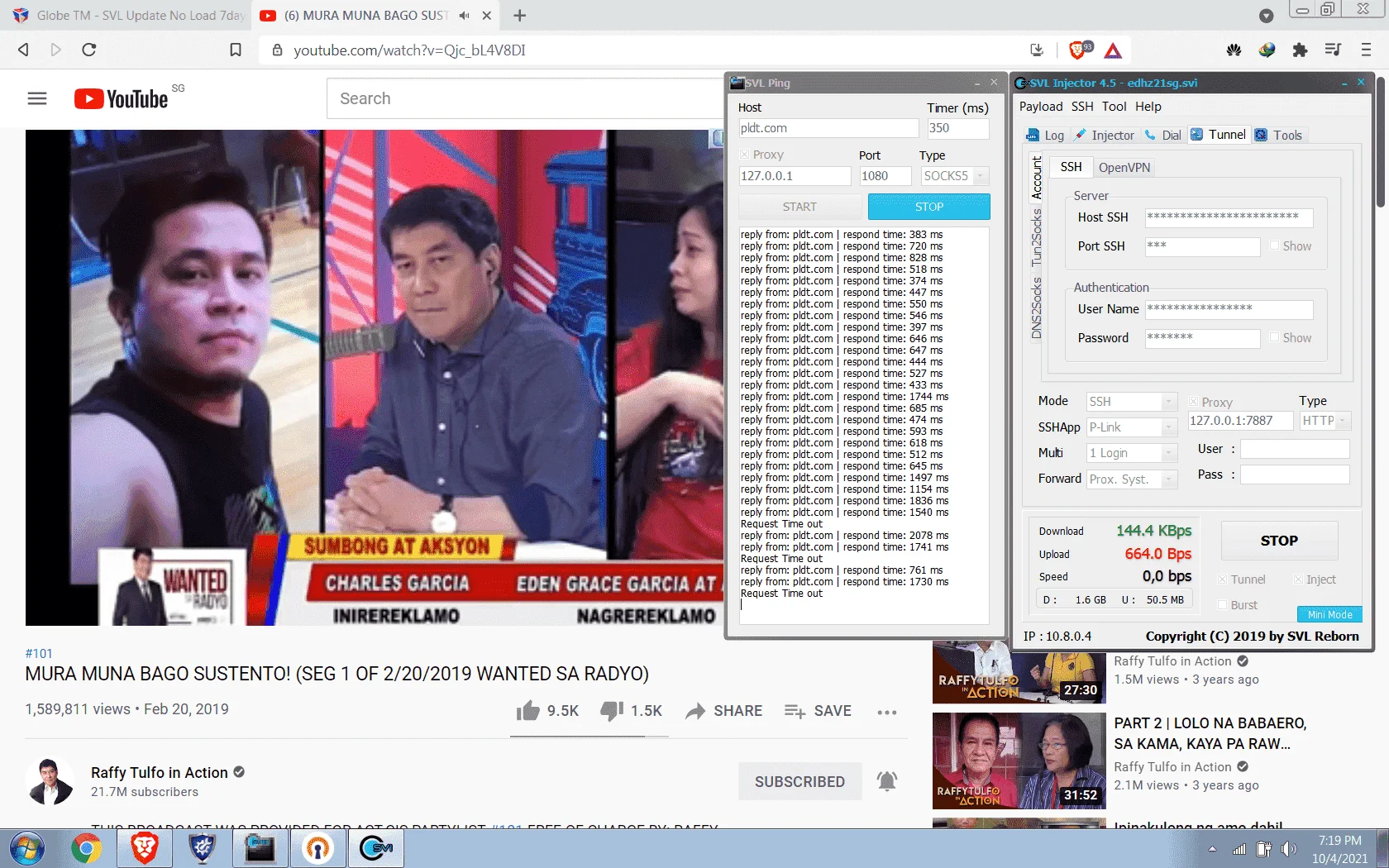The height and width of the screenshot is (868, 1389).
Task: Show hidden system tray icons arrow
Action: tap(1212, 849)
